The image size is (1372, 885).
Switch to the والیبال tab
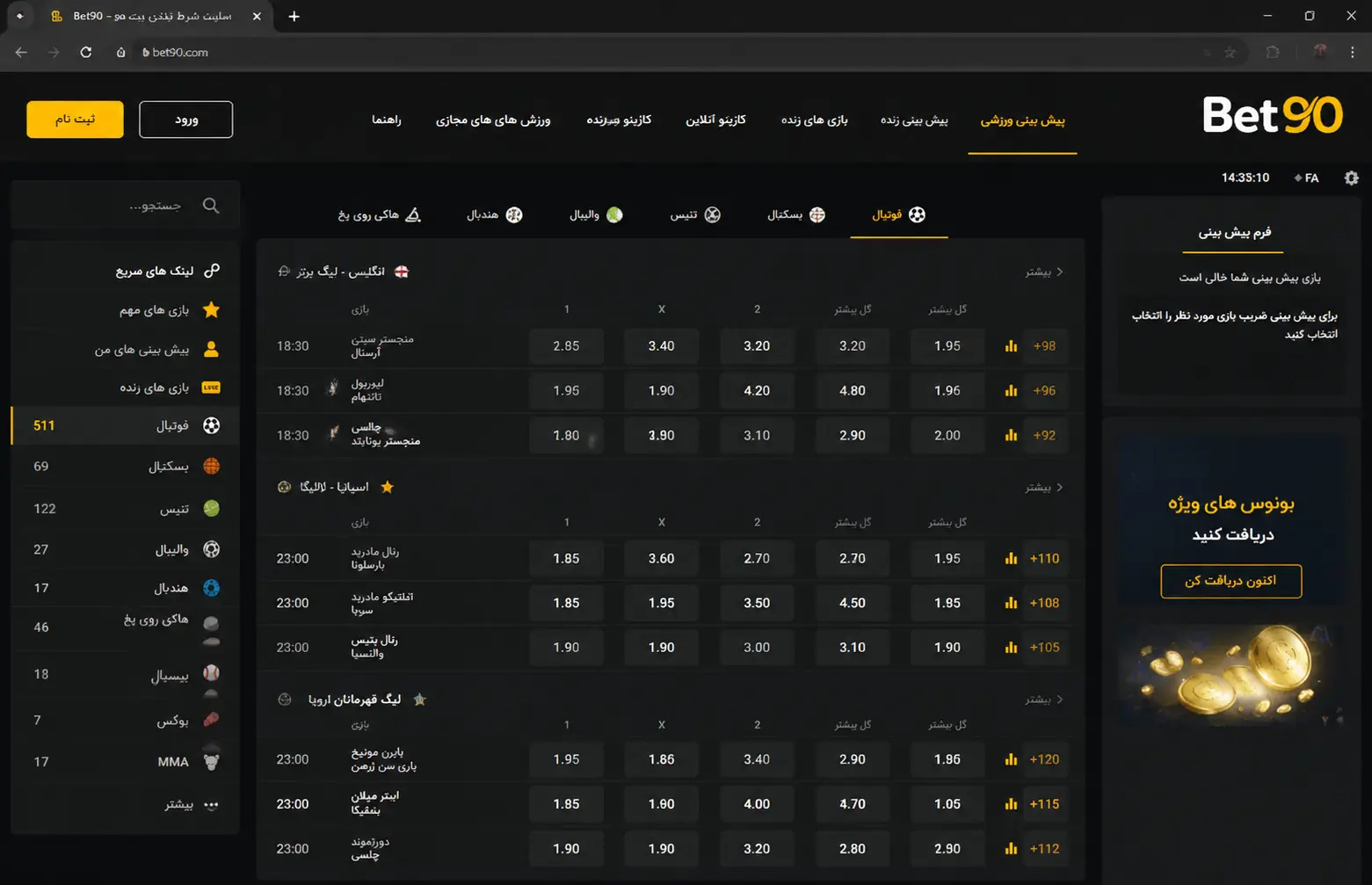[x=596, y=215]
